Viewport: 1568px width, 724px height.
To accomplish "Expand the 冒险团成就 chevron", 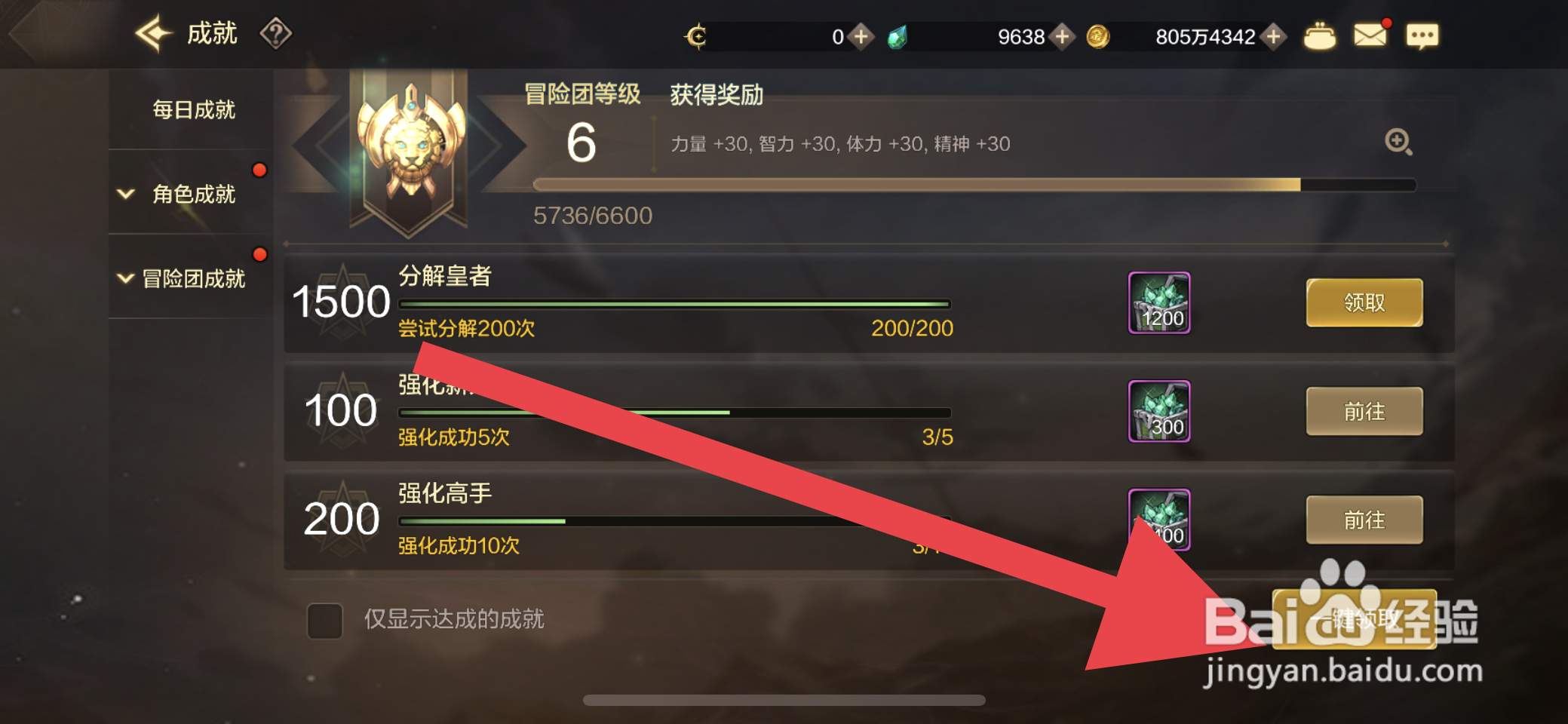I will click(126, 278).
